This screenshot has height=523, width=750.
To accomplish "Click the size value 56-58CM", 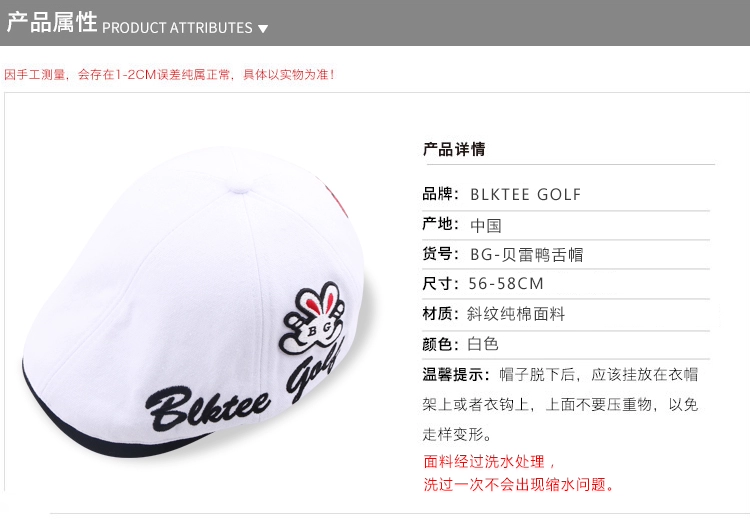I will point(506,284).
